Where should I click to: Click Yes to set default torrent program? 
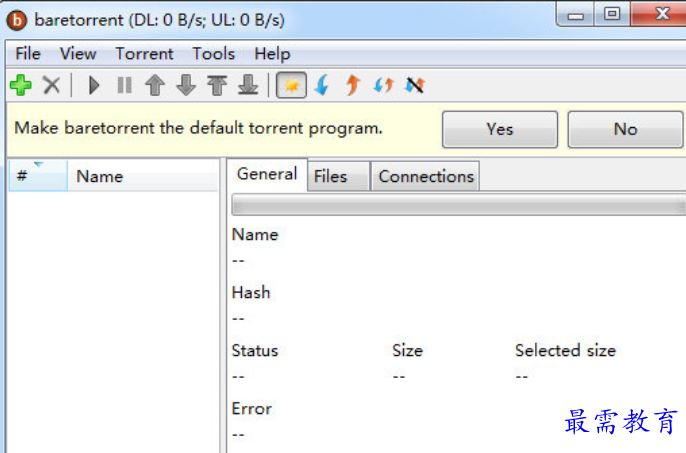(x=500, y=129)
